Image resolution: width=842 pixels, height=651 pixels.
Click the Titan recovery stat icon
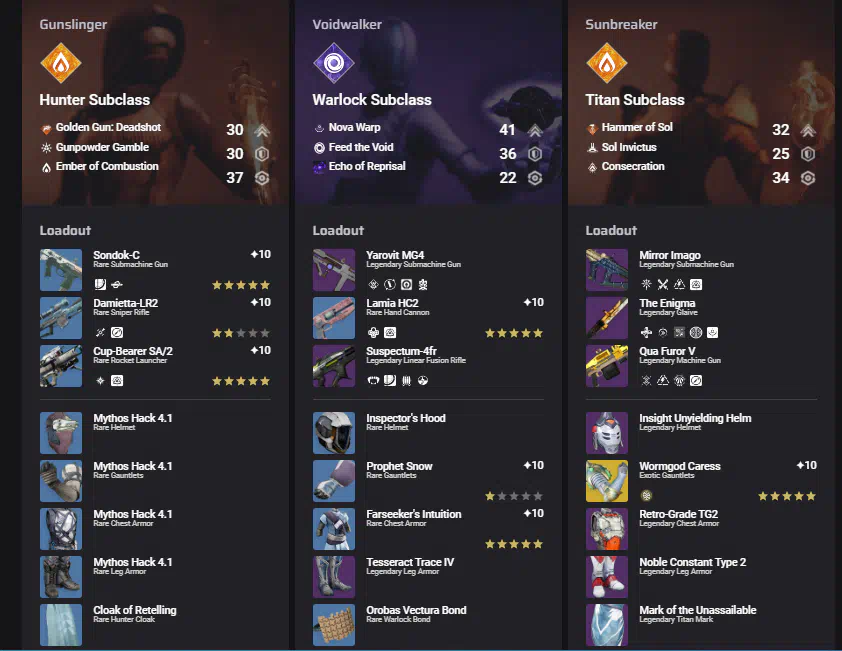808,178
